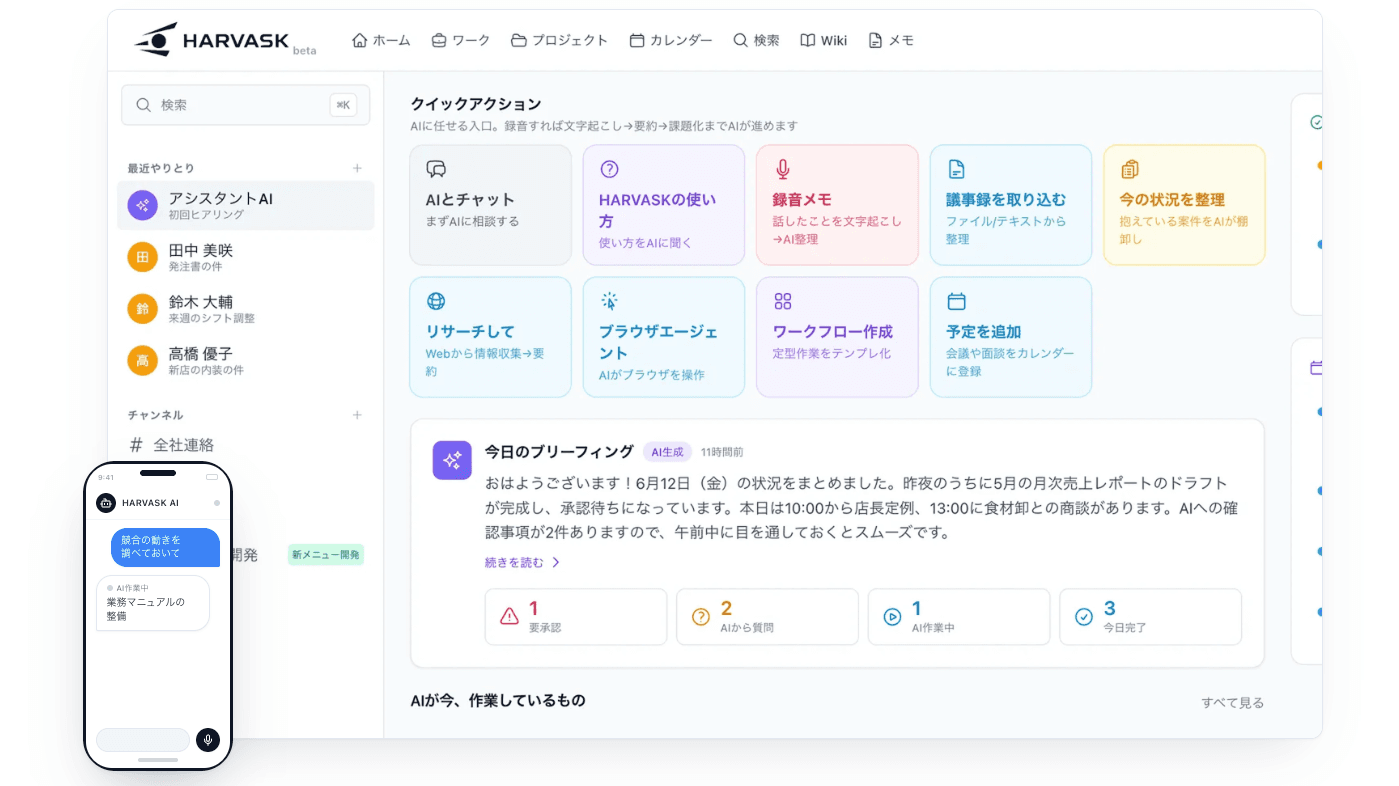Focus the sidebar 検索 field
The width and height of the screenshot is (1399, 786).
(246, 105)
